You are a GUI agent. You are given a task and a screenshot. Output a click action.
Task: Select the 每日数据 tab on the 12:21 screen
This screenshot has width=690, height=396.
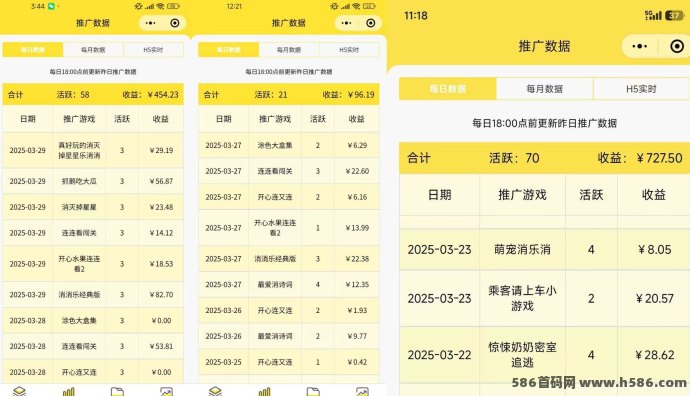(x=228, y=50)
